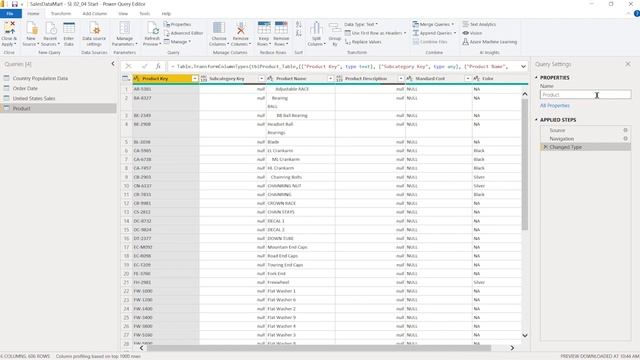Collapse the Queries pane

click(x=113, y=64)
